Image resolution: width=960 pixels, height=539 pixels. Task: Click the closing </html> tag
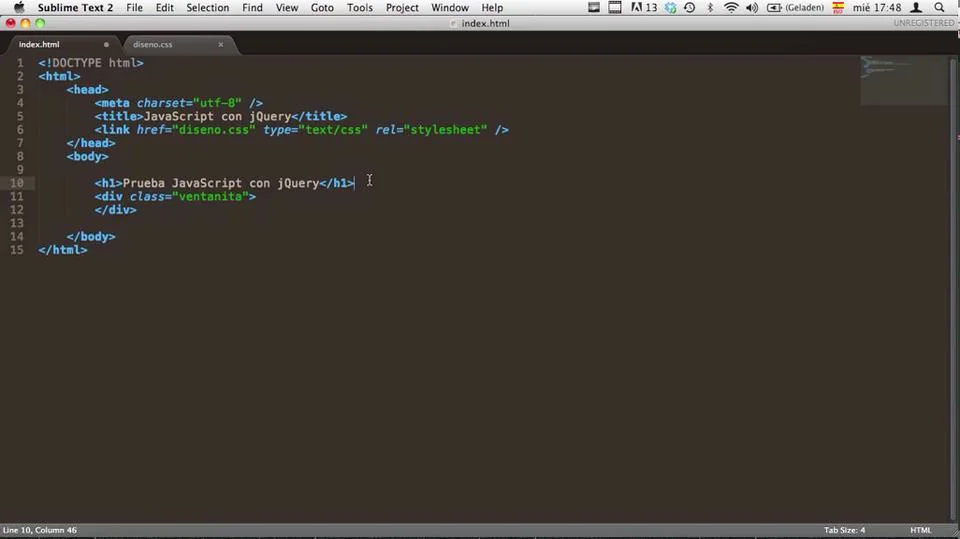tap(62, 250)
